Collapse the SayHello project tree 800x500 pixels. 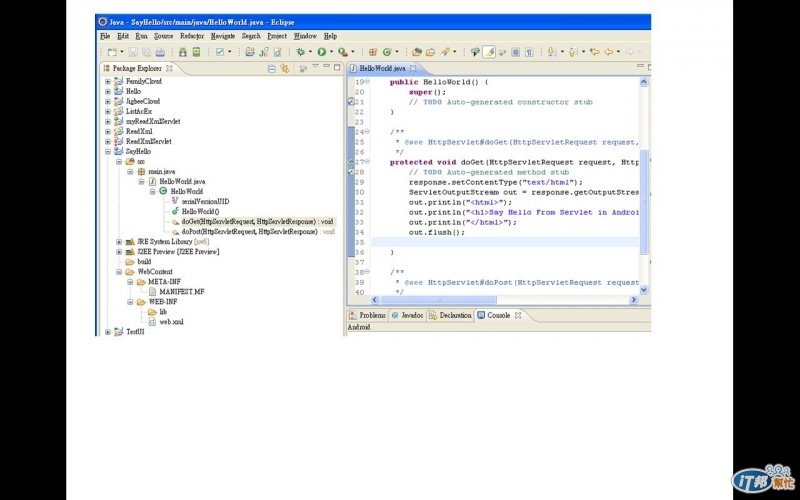coord(108,151)
